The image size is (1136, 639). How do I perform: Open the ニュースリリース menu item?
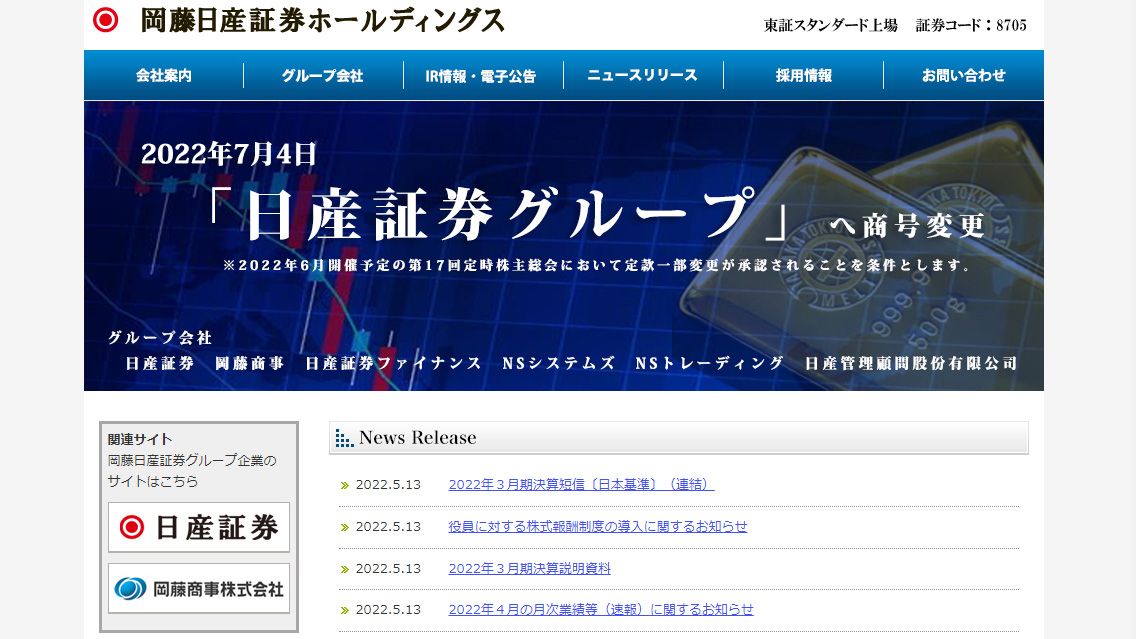(x=643, y=75)
